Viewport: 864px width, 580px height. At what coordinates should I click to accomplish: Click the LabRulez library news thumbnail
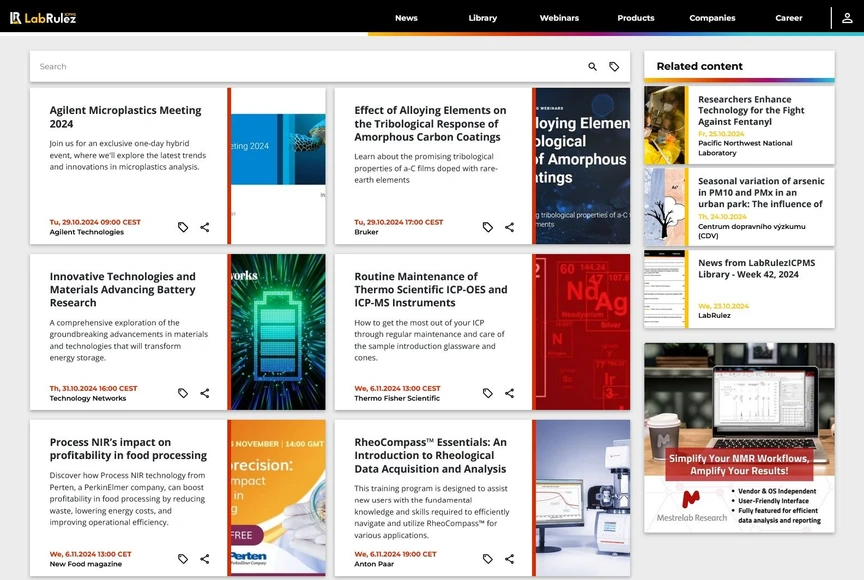(665, 289)
